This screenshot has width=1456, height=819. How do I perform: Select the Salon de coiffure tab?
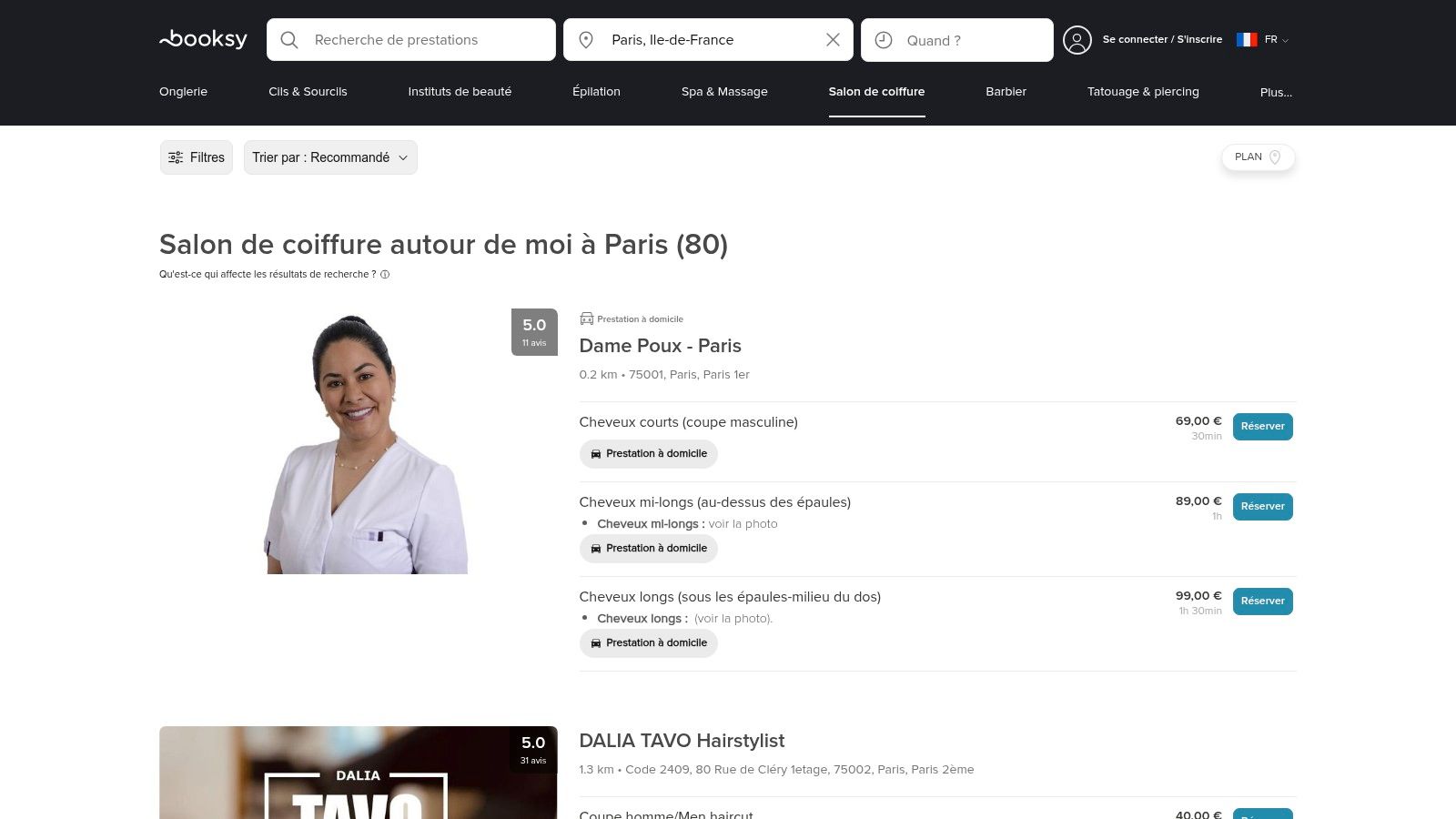point(876,92)
